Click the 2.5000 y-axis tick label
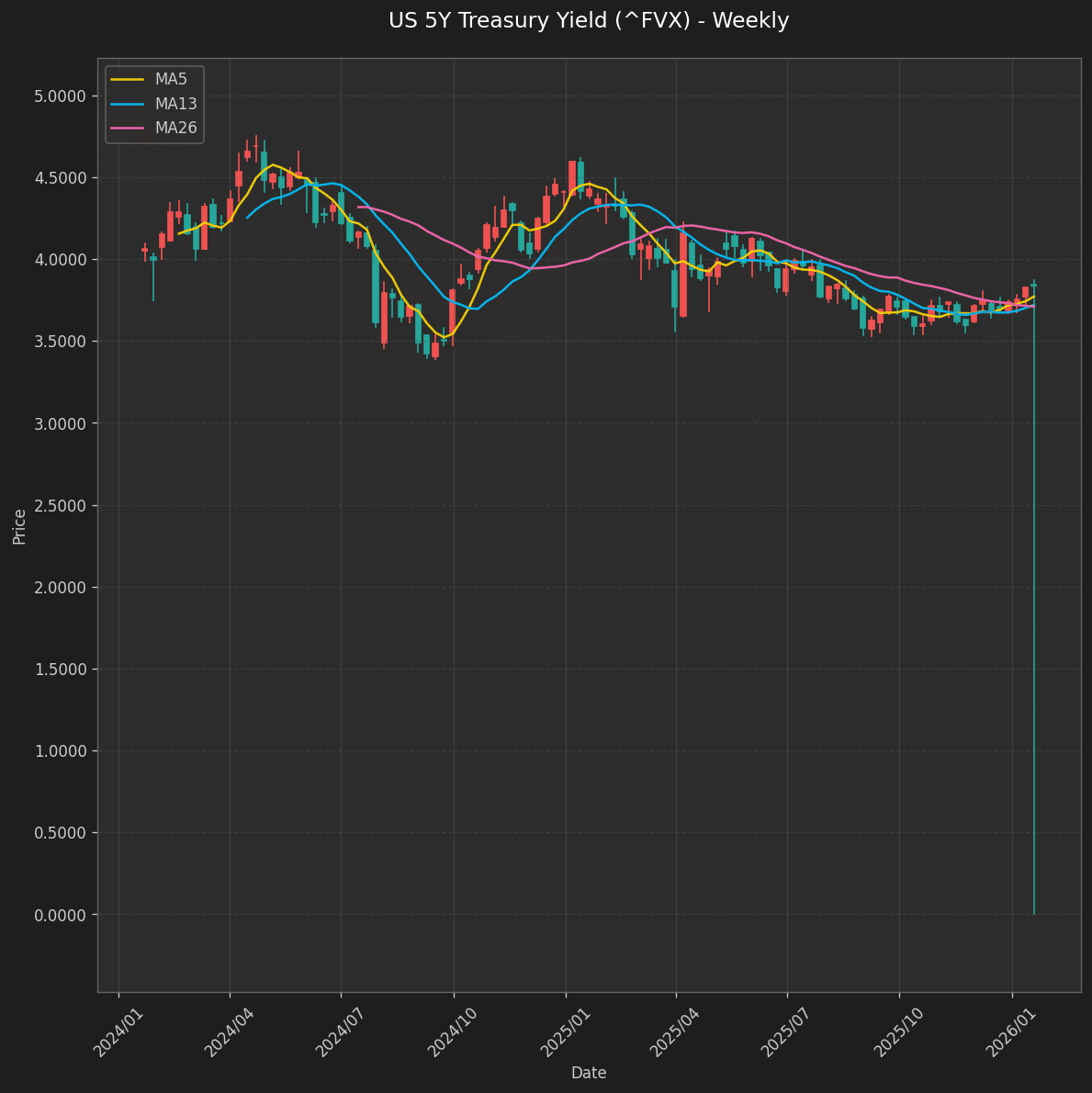The width and height of the screenshot is (1092, 1093). [x=60, y=506]
